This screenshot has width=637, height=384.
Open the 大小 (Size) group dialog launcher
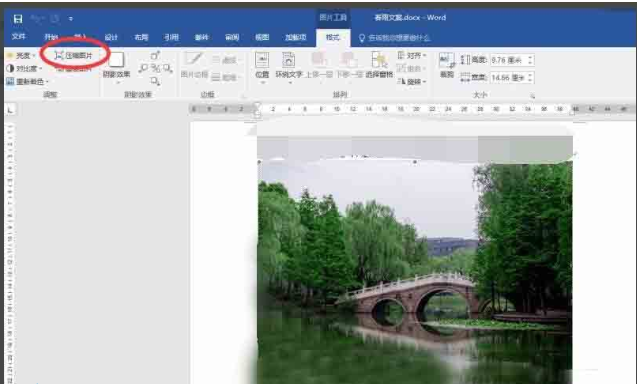532,96
